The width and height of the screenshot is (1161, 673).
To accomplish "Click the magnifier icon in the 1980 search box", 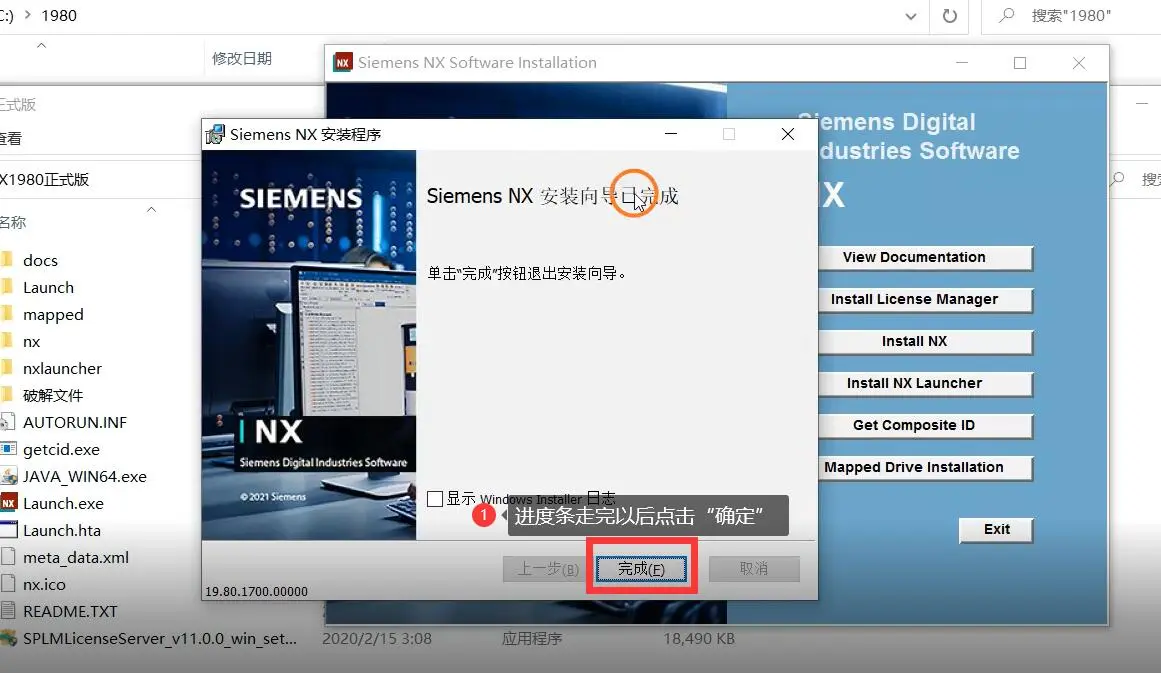I will 1006,15.
